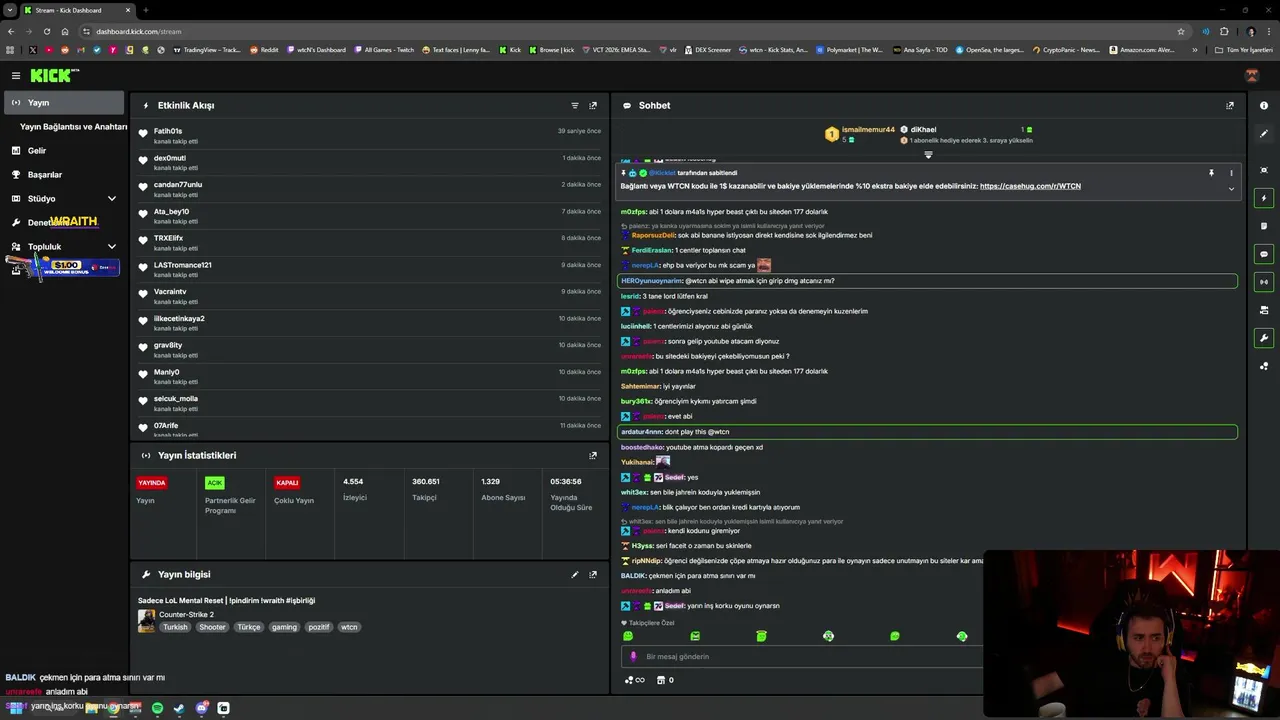Collapse the gift leaderboard arrow
Screen dimensions: 1280x720
tap(928, 155)
